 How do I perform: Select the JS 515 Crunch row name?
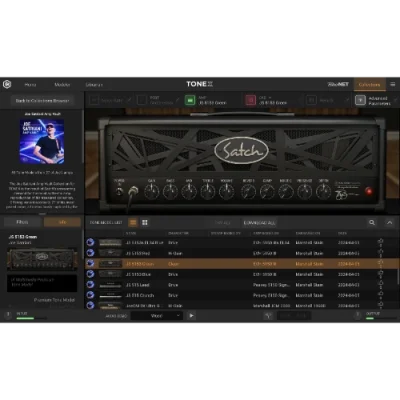click(x=140, y=295)
